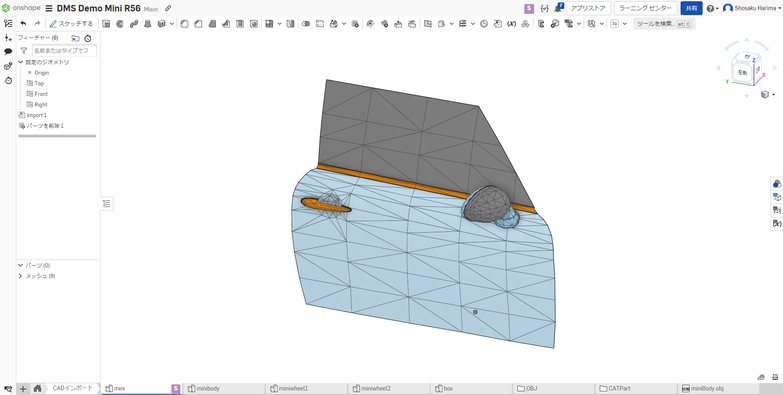The image size is (783, 395).
Task: Select the Transform tool
Action: point(335,23)
